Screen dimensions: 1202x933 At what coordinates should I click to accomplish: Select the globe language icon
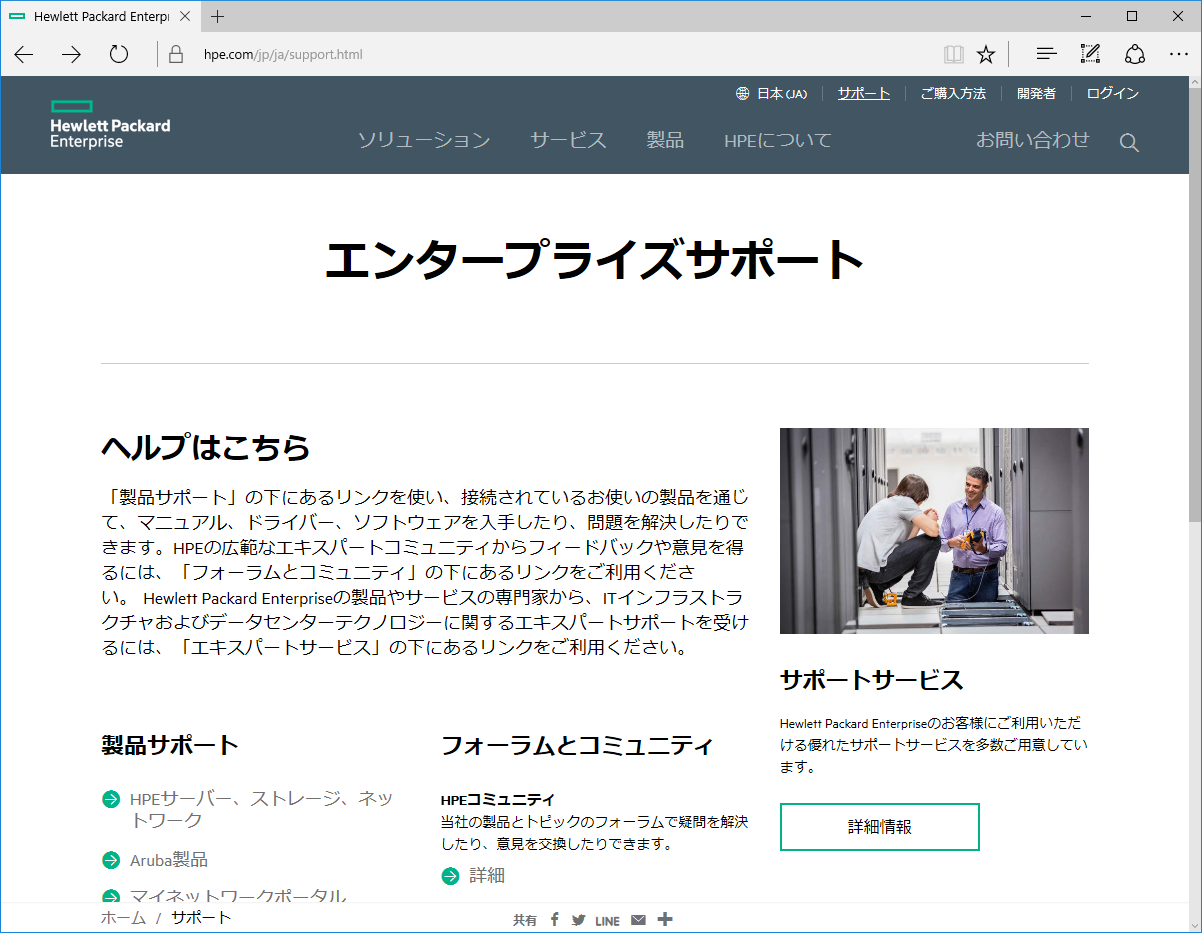click(x=742, y=94)
